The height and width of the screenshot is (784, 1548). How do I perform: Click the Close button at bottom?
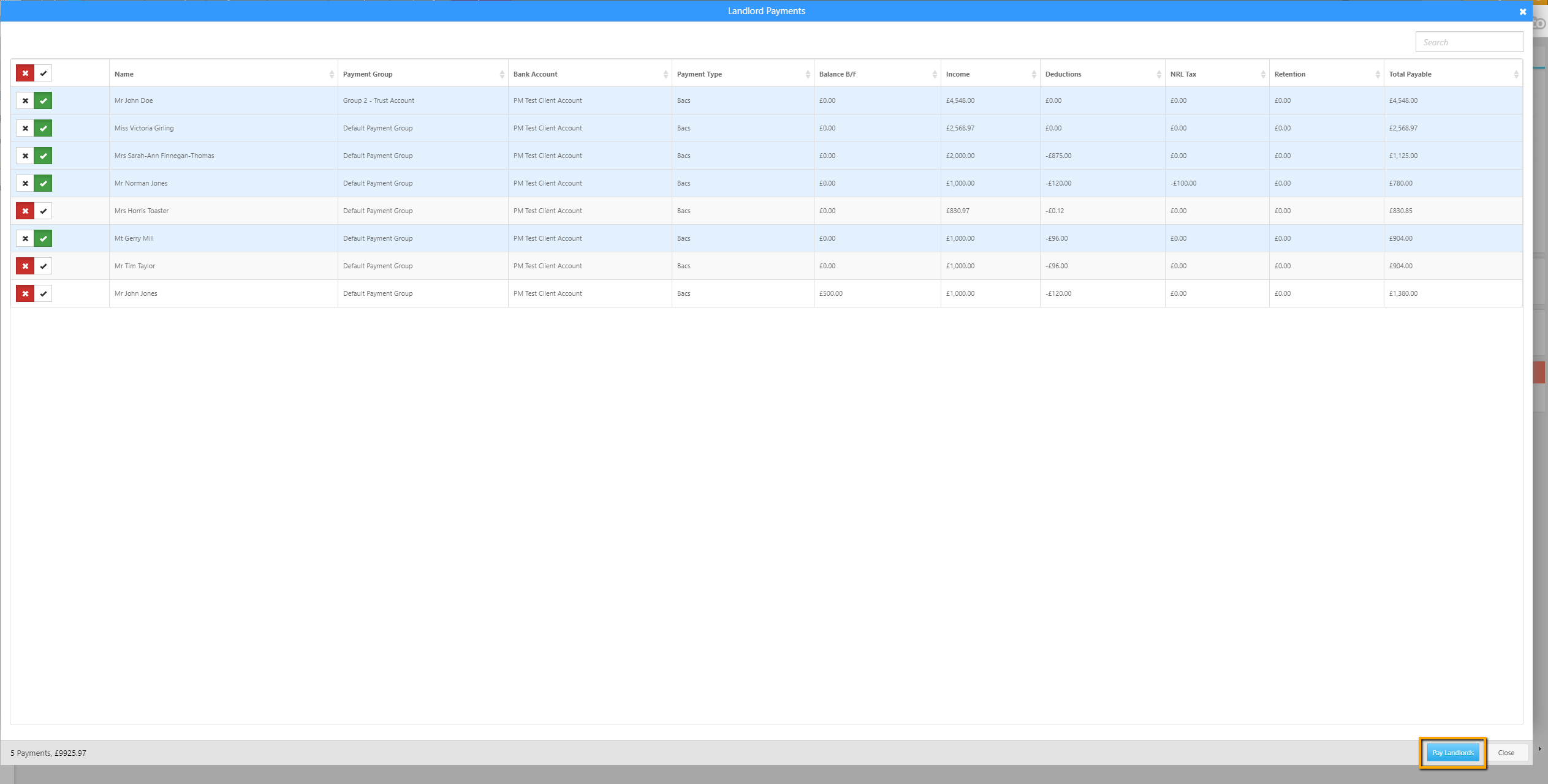[x=1506, y=753]
